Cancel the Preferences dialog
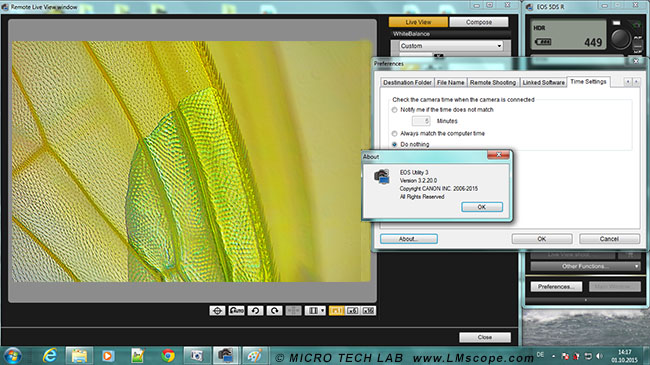 (609, 239)
